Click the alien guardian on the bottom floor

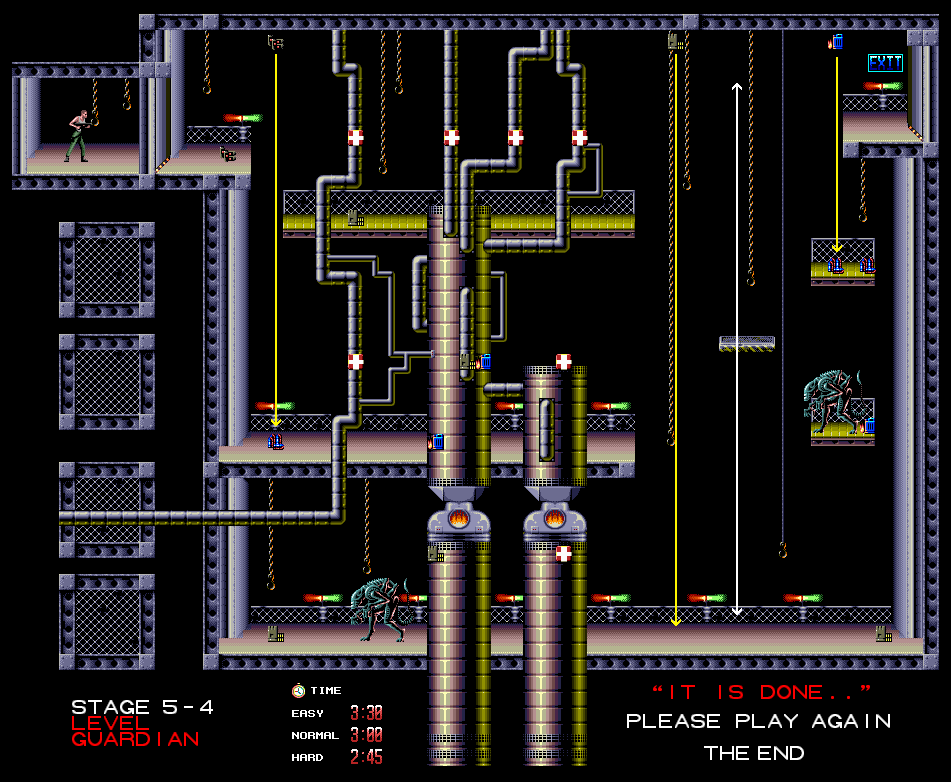click(x=382, y=609)
